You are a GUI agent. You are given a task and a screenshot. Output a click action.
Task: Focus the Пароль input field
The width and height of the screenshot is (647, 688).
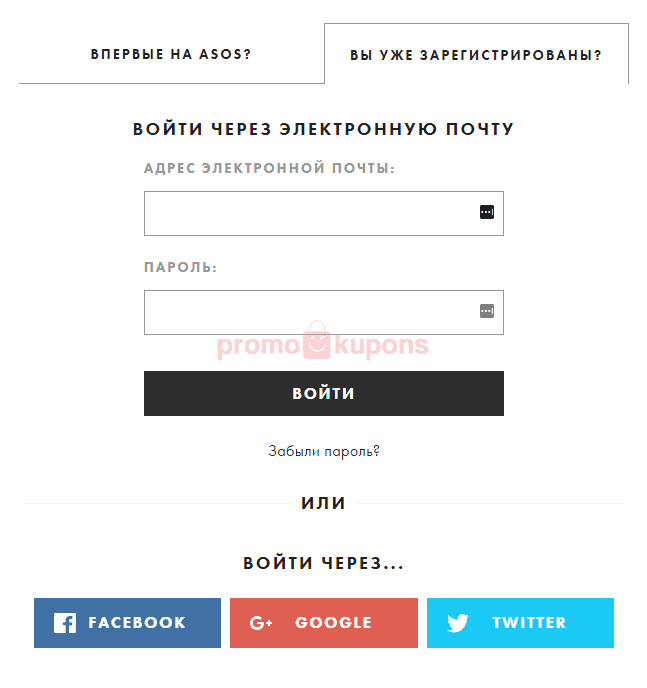coord(324,312)
